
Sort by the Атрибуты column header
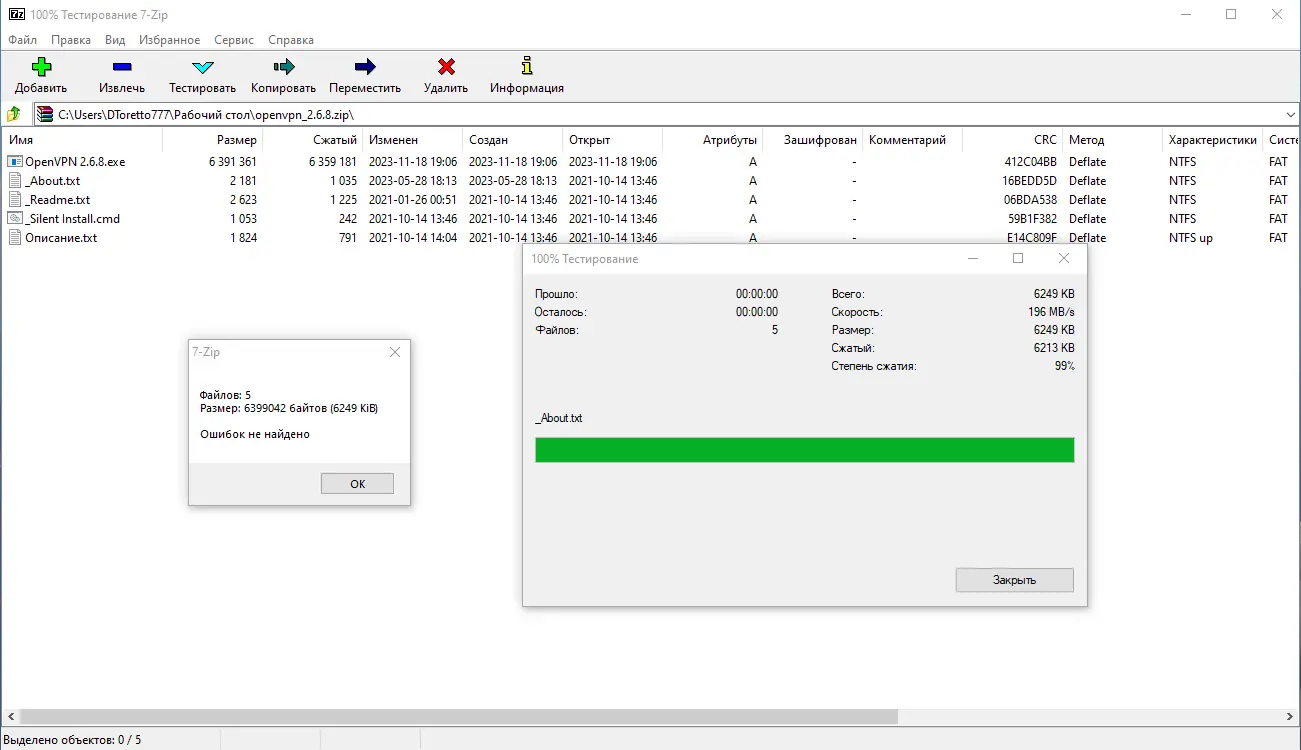(712, 140)
